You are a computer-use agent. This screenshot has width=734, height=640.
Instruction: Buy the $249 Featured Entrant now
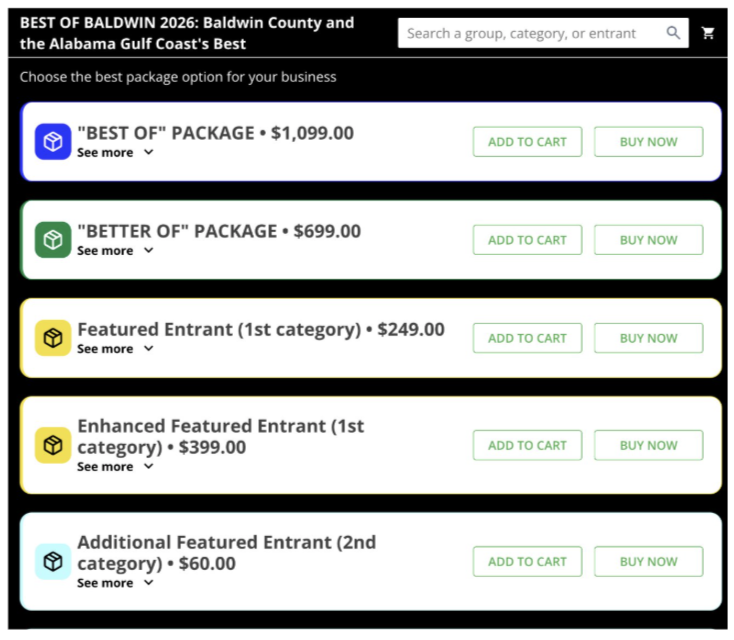648,338
